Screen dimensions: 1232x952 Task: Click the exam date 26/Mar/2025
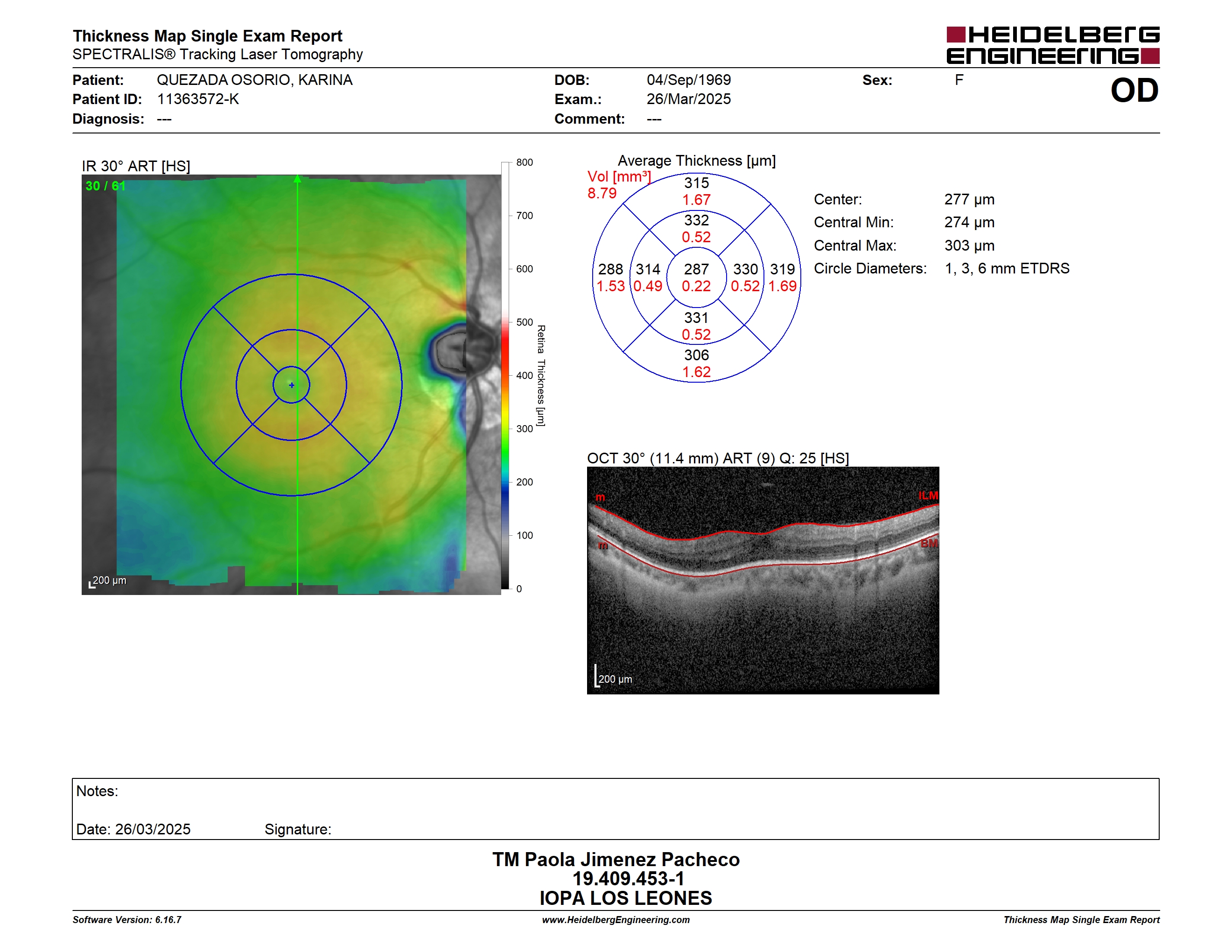point(689,99)
